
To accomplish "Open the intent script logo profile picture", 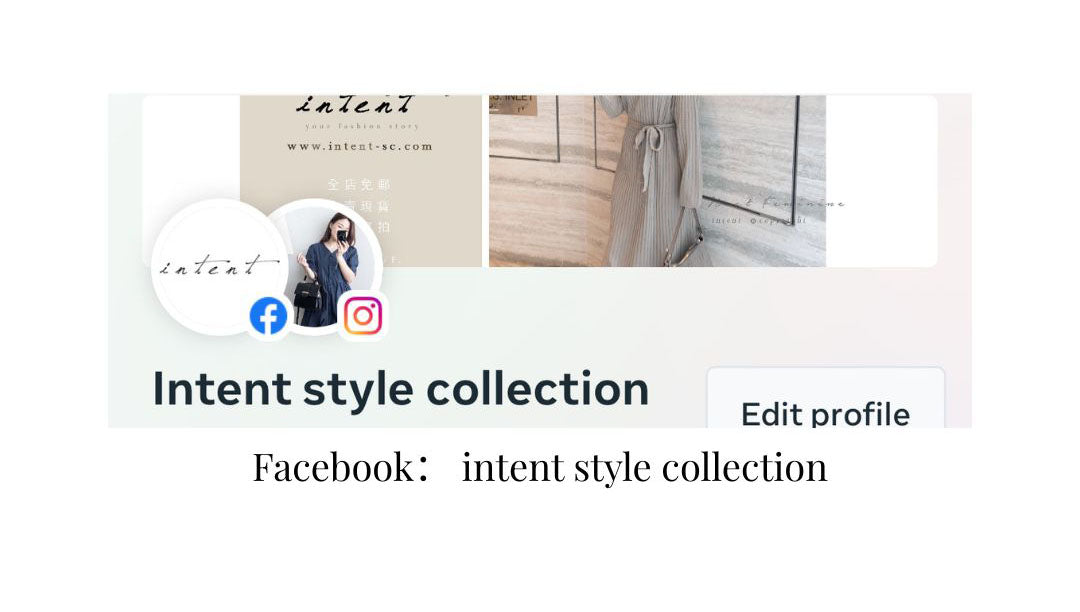I will point(220,267).
